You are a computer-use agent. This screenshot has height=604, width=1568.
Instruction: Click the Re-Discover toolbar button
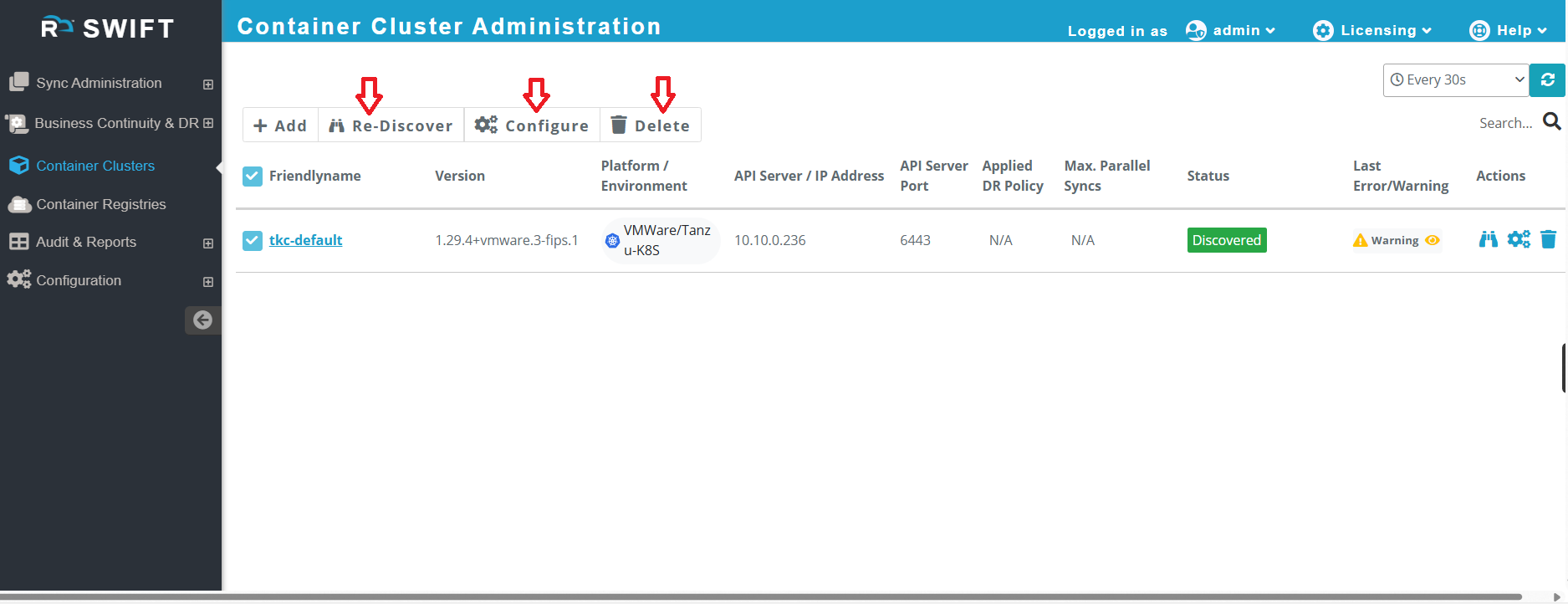391,125
